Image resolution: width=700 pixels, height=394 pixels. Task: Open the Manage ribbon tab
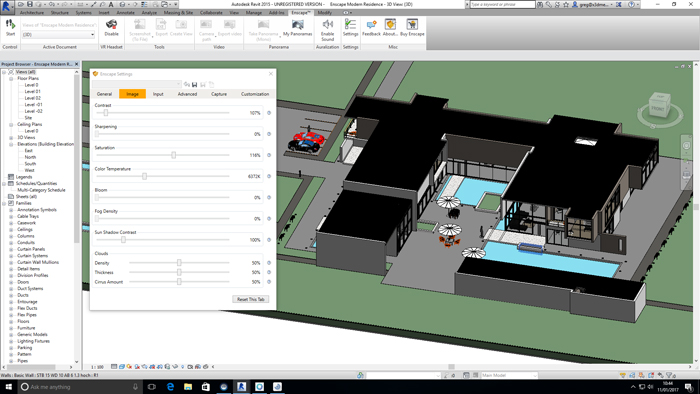254,12
